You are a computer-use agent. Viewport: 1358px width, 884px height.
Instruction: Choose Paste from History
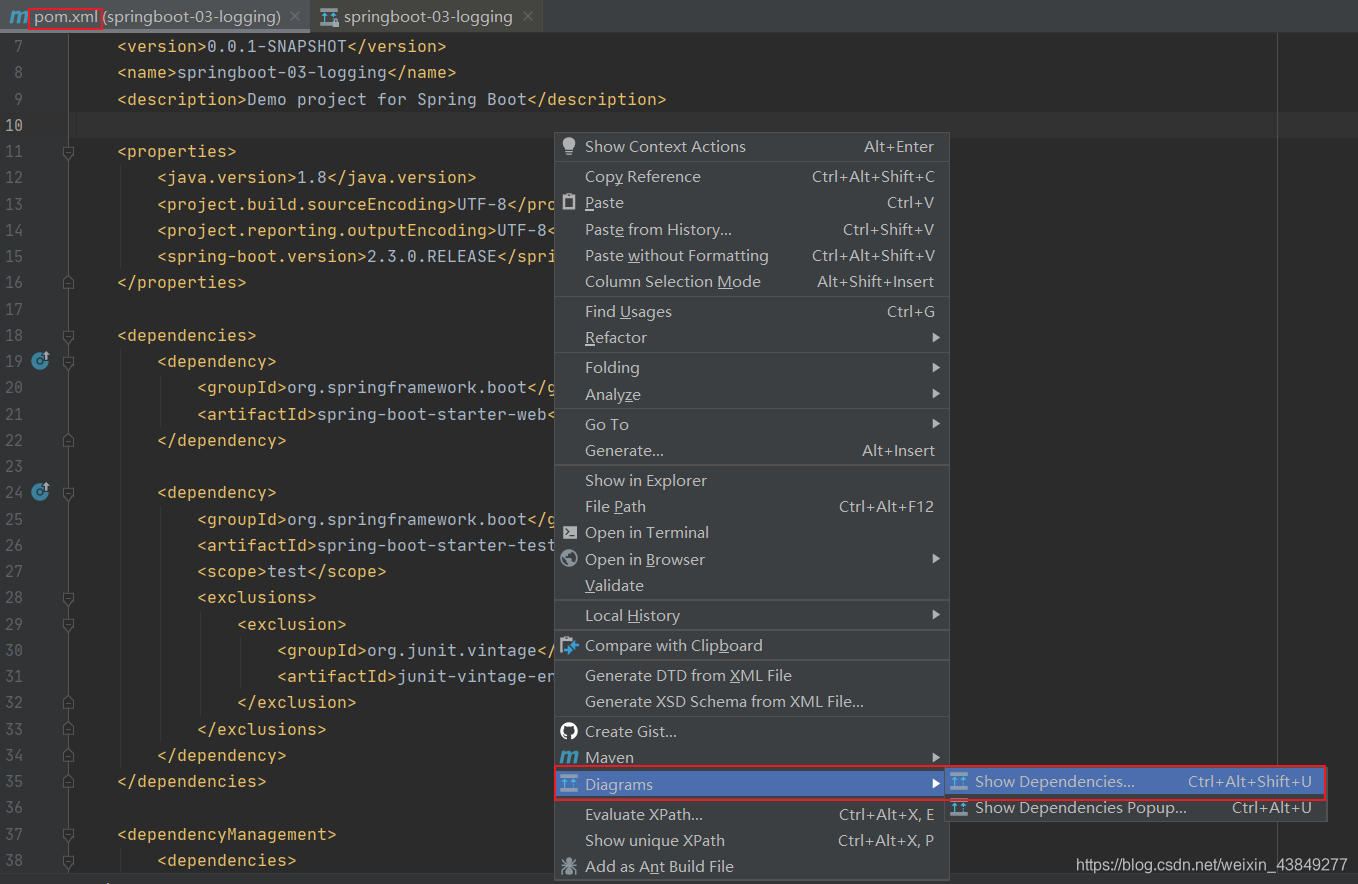[x=751, y=230]
